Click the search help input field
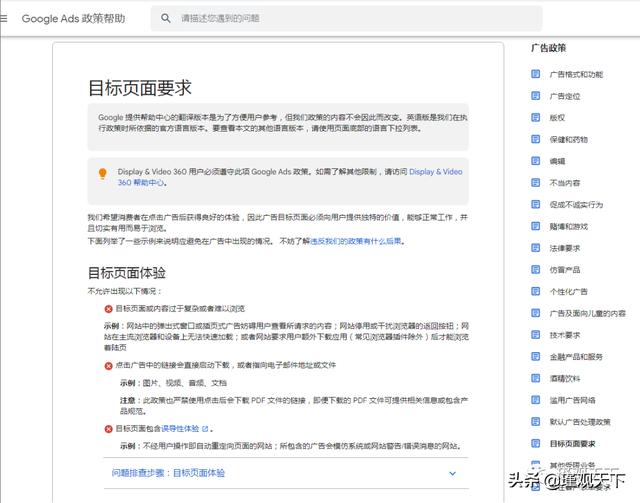This screenshot has width=640, height=503. point(346,18)
